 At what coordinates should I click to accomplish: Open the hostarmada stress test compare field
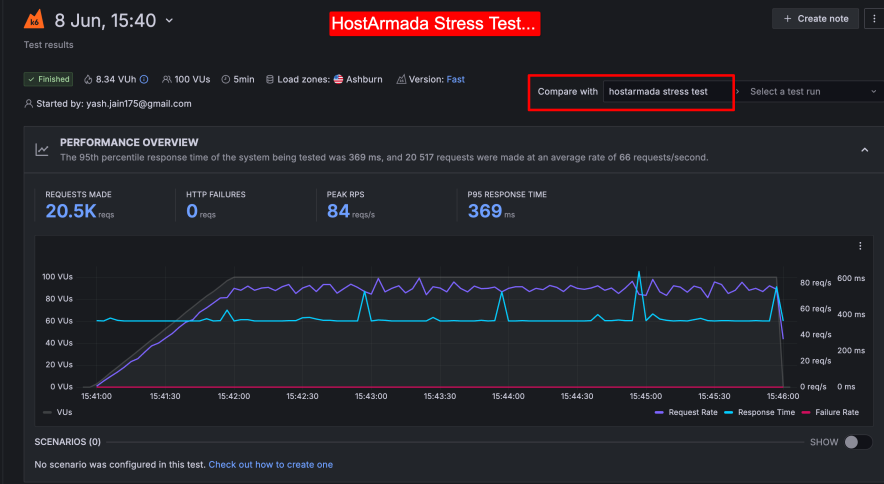click(667, 91)
